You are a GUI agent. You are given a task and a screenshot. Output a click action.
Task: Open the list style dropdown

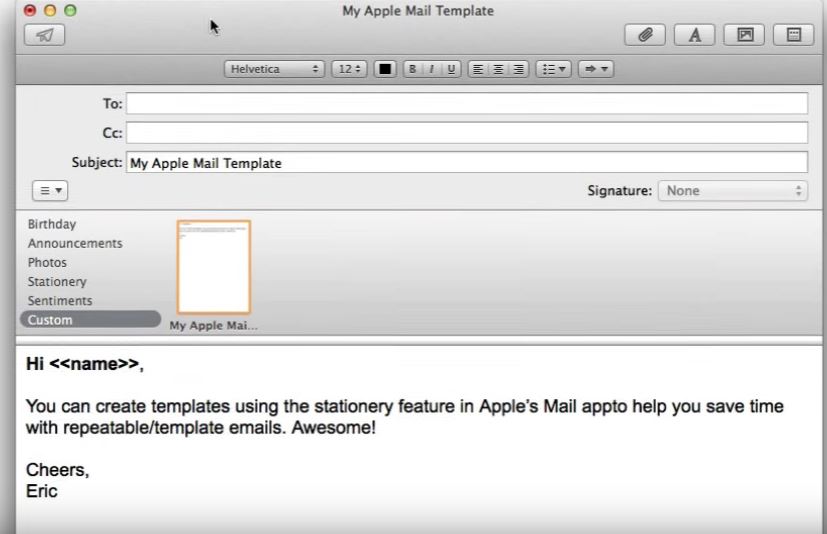point(553,69)
